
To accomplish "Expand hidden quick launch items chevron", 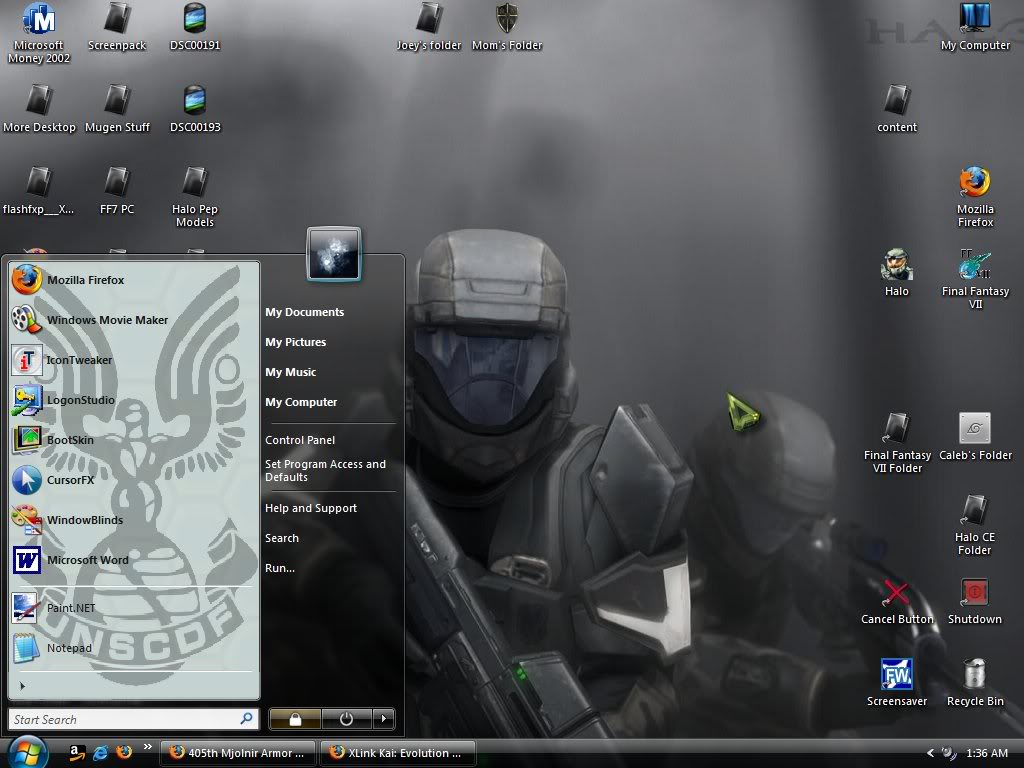I will click(148, 747).
